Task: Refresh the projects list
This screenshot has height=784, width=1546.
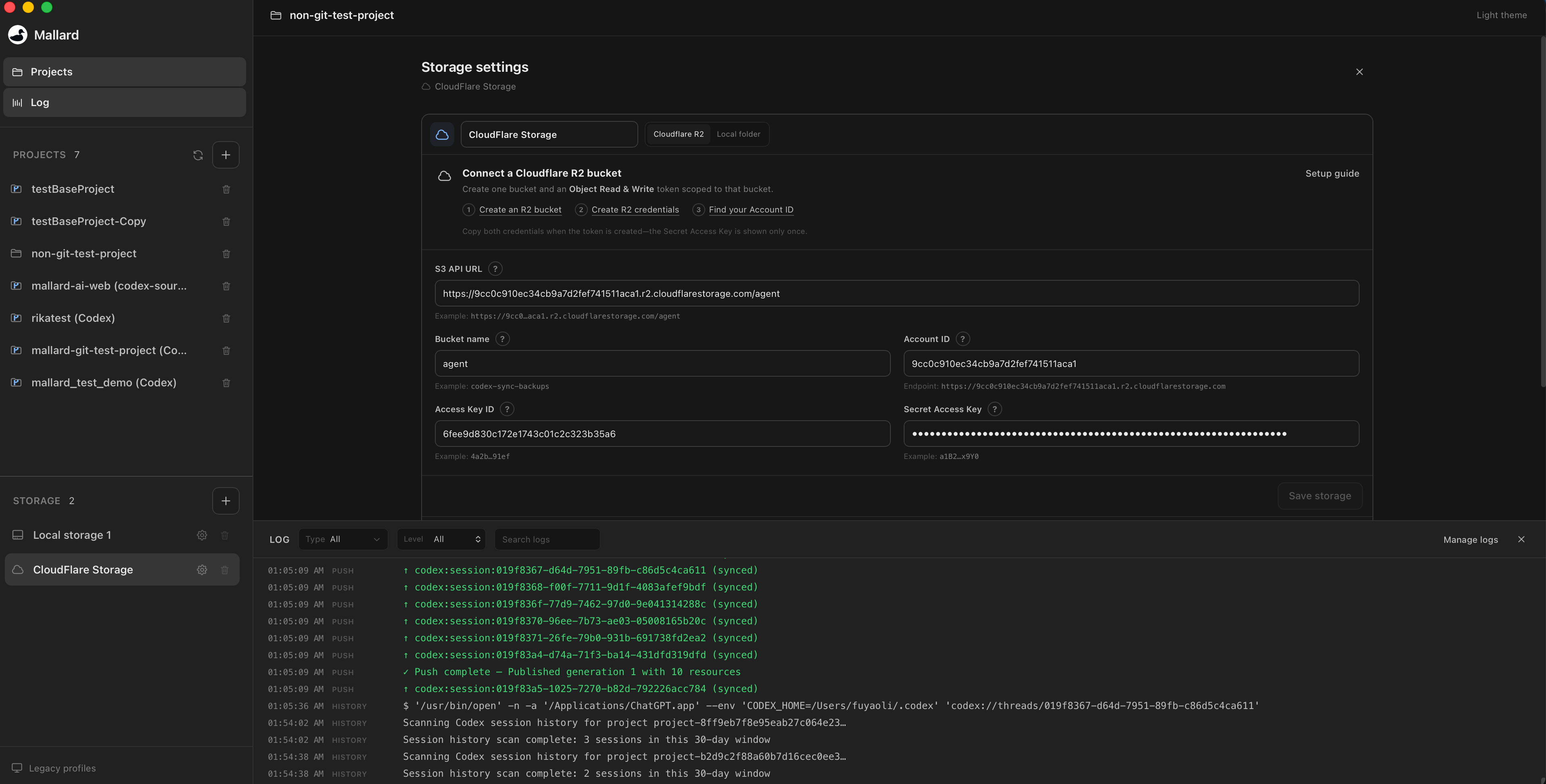Action: (198, 155)
